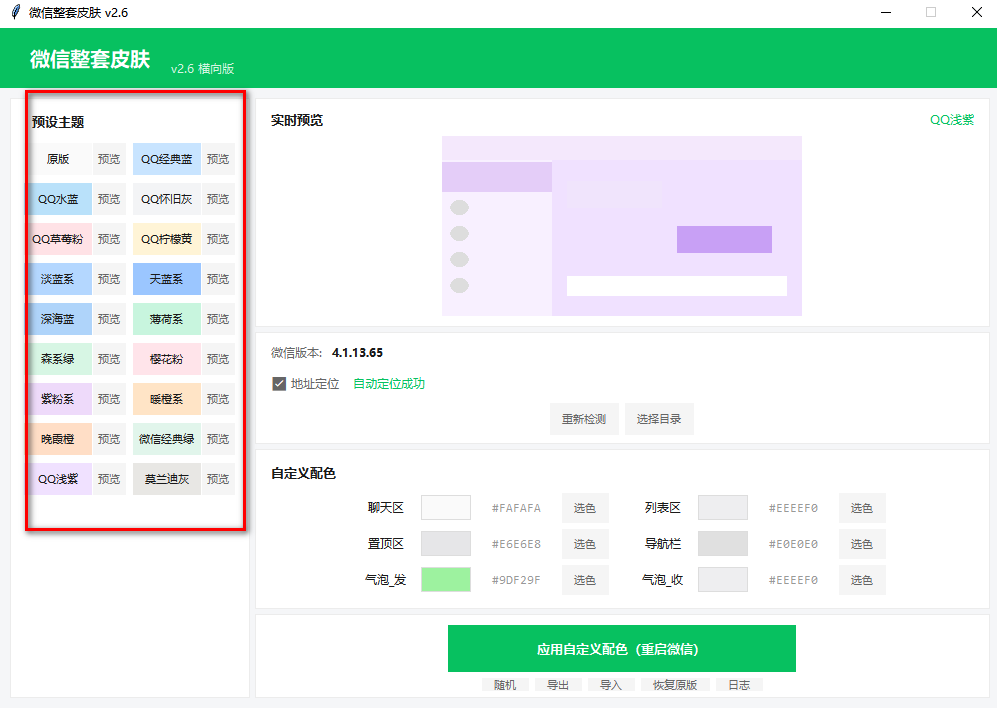Preview the 微信经典绿 theme

[x=218, y=440]
